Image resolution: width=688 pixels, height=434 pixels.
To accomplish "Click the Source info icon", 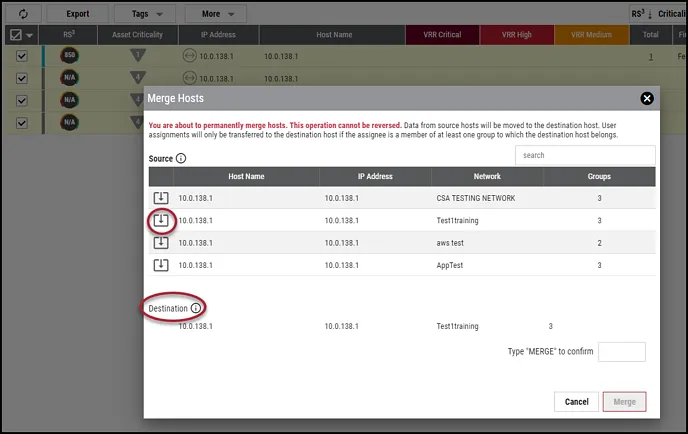I will 181,158.
